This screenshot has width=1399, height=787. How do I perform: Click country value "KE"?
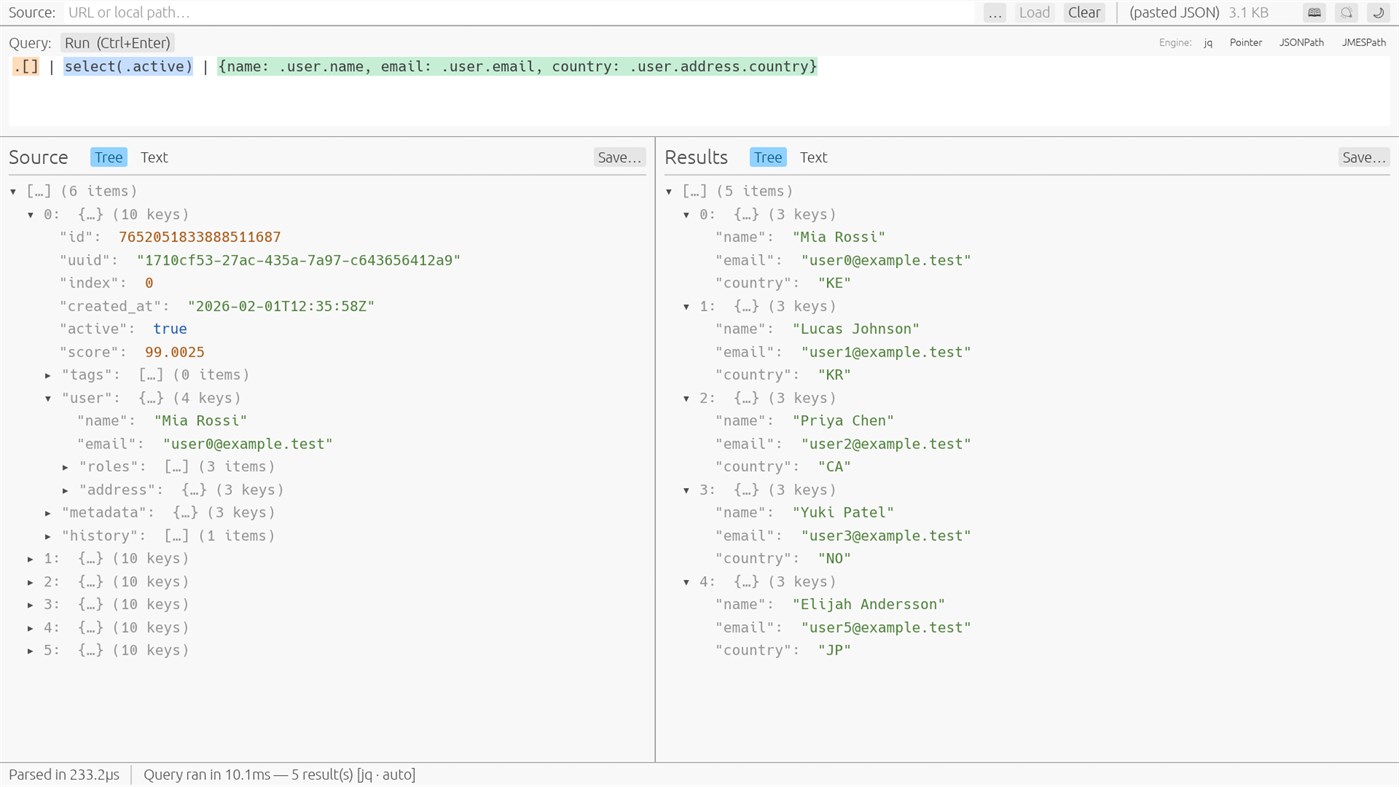point(834,283)
